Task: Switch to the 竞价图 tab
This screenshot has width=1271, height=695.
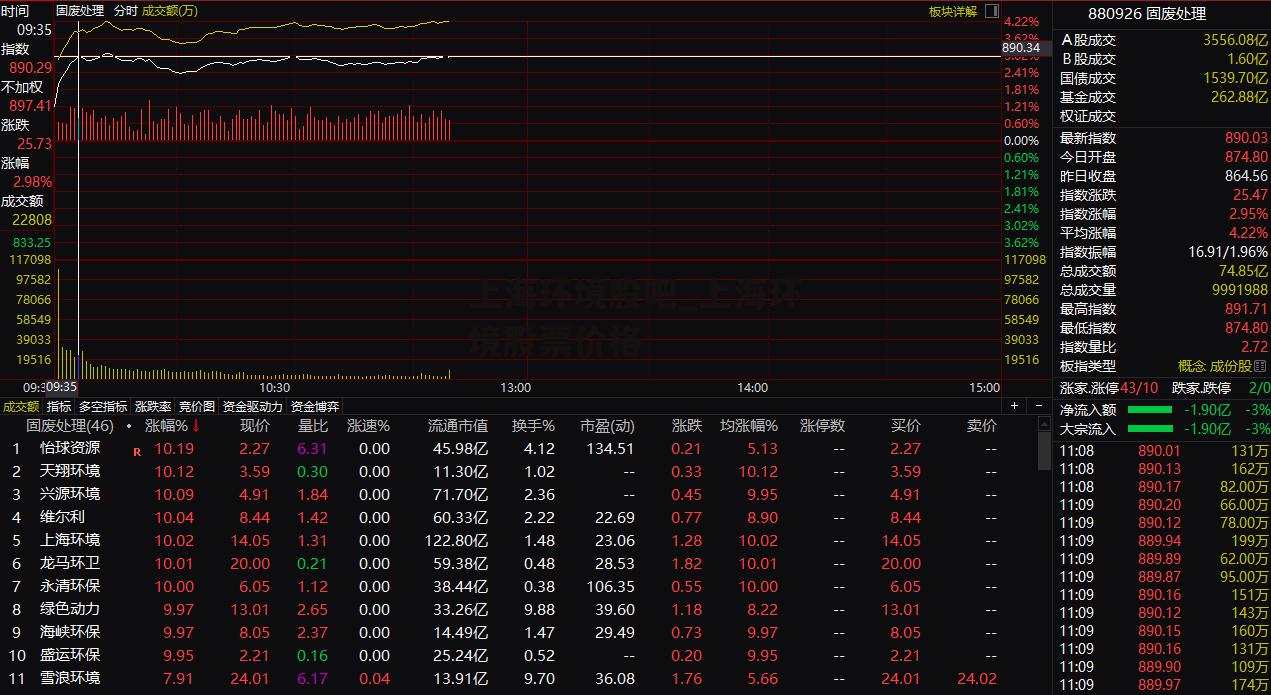Action: pyautogui.click(x=197, y=407)
